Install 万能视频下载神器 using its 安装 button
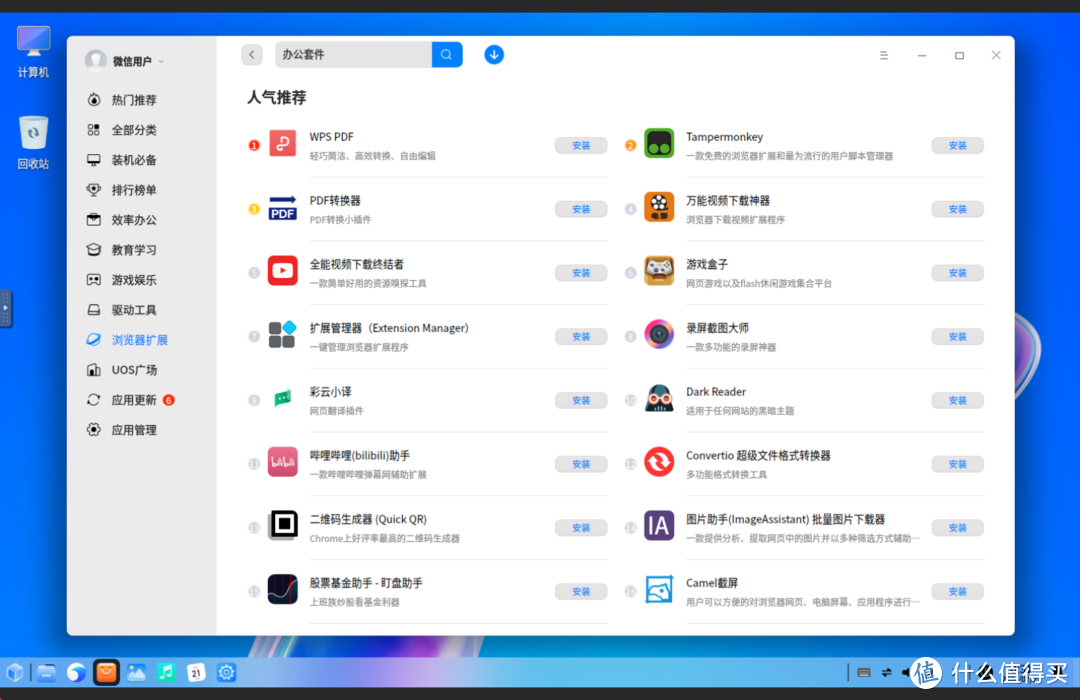Viewport: 1080px width, 700px height. (957, 209)
